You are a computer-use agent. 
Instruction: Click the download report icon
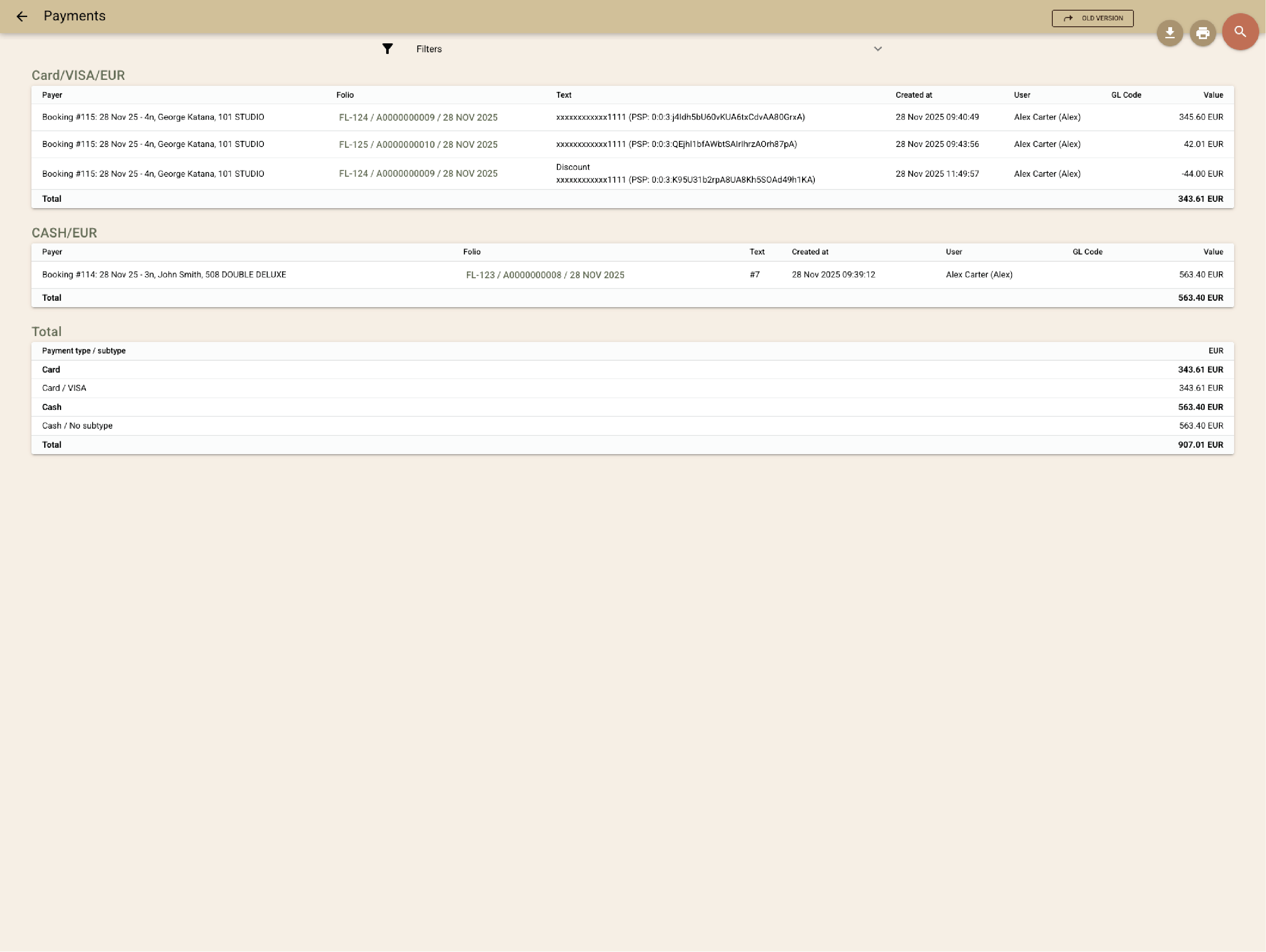(x=1170, y=33)
